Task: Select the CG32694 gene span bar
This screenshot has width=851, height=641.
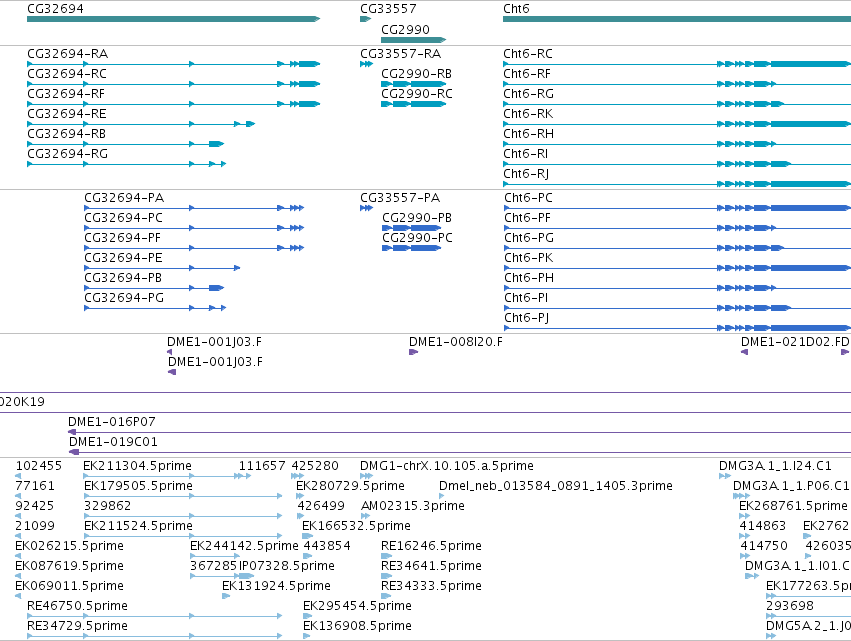Action: coord(174,19)
